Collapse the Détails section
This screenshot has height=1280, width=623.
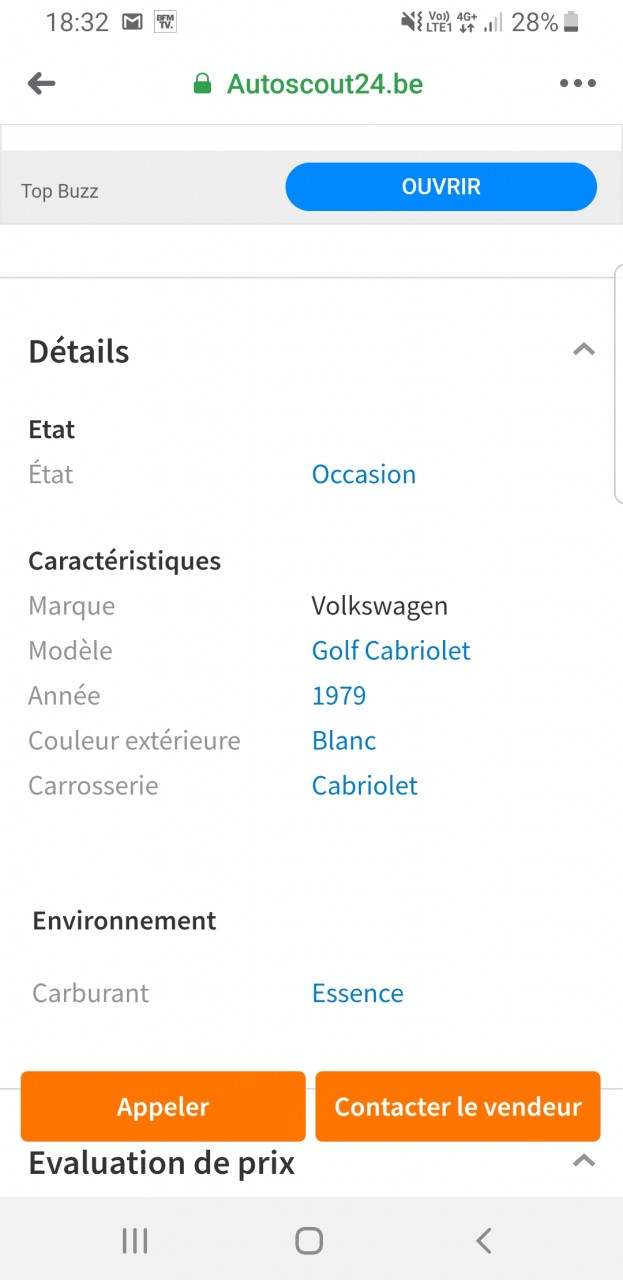(583, 350)
